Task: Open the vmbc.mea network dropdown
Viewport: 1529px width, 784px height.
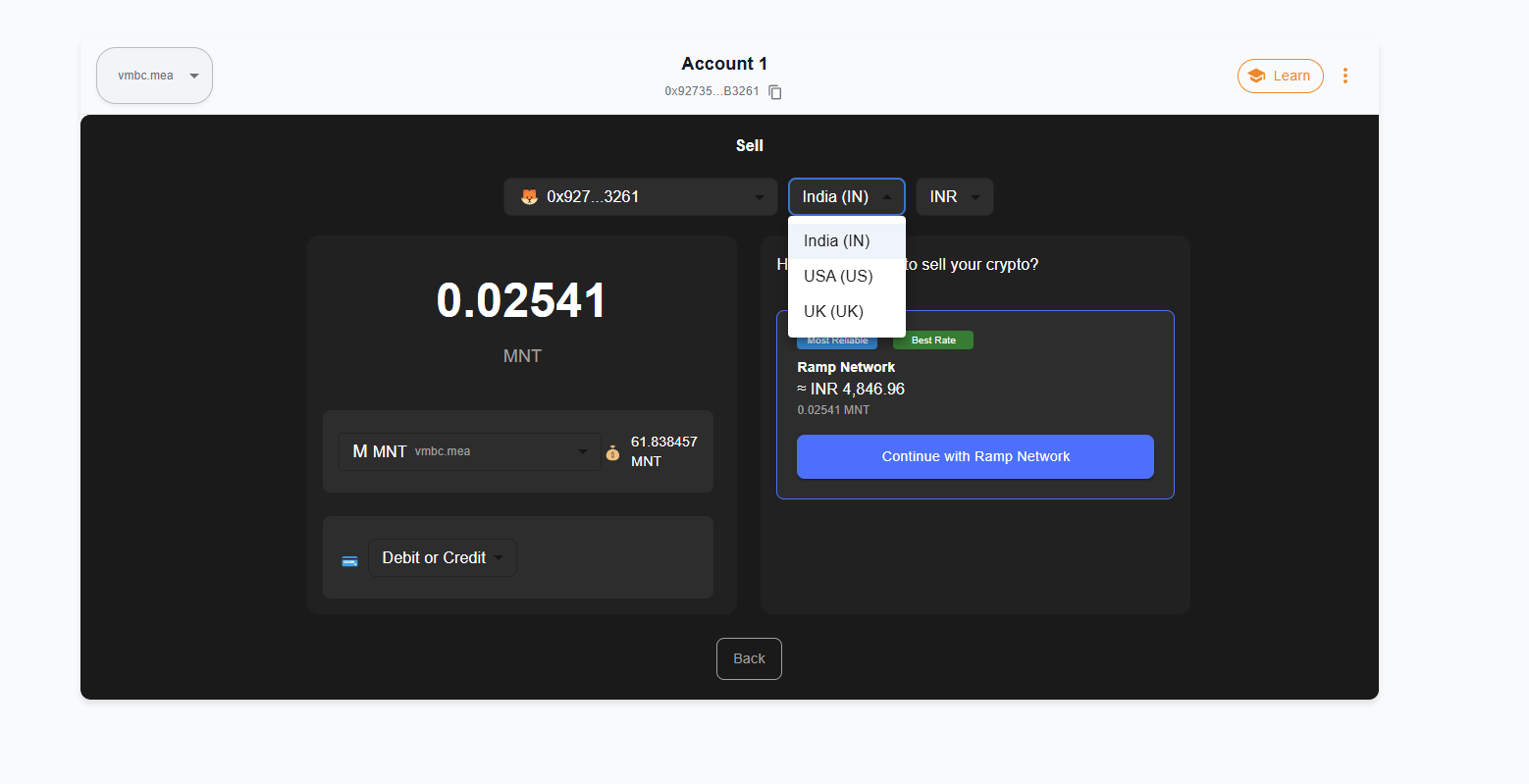Action: [x=155, y=76]
